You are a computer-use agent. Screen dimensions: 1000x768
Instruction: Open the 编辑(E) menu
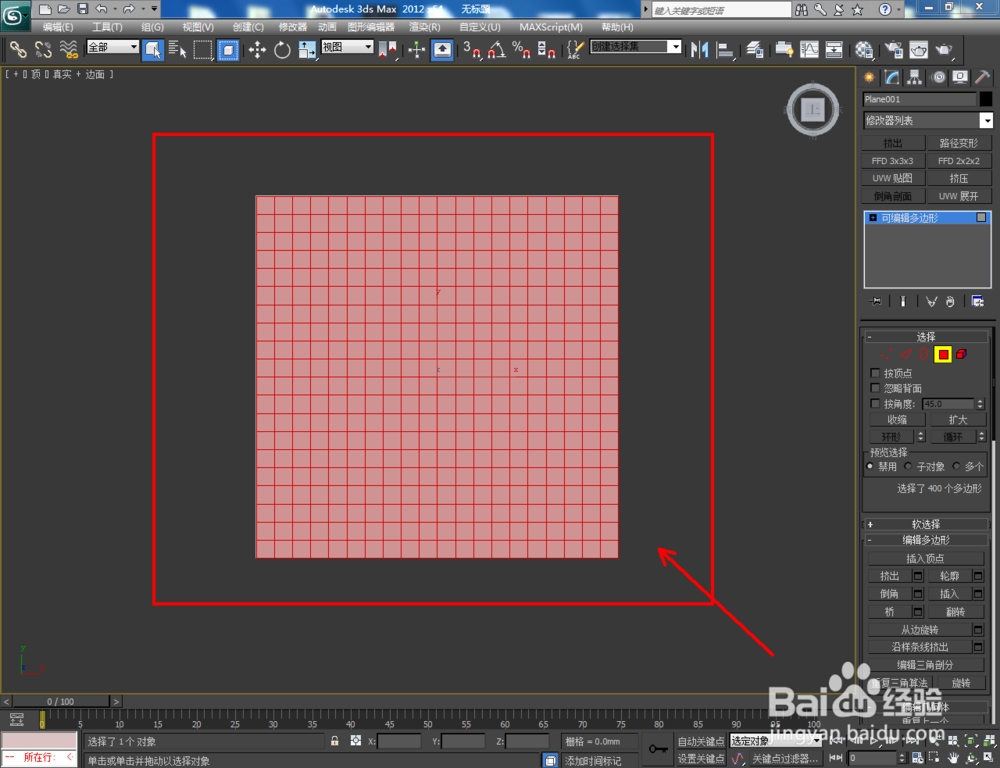point(57,27)
